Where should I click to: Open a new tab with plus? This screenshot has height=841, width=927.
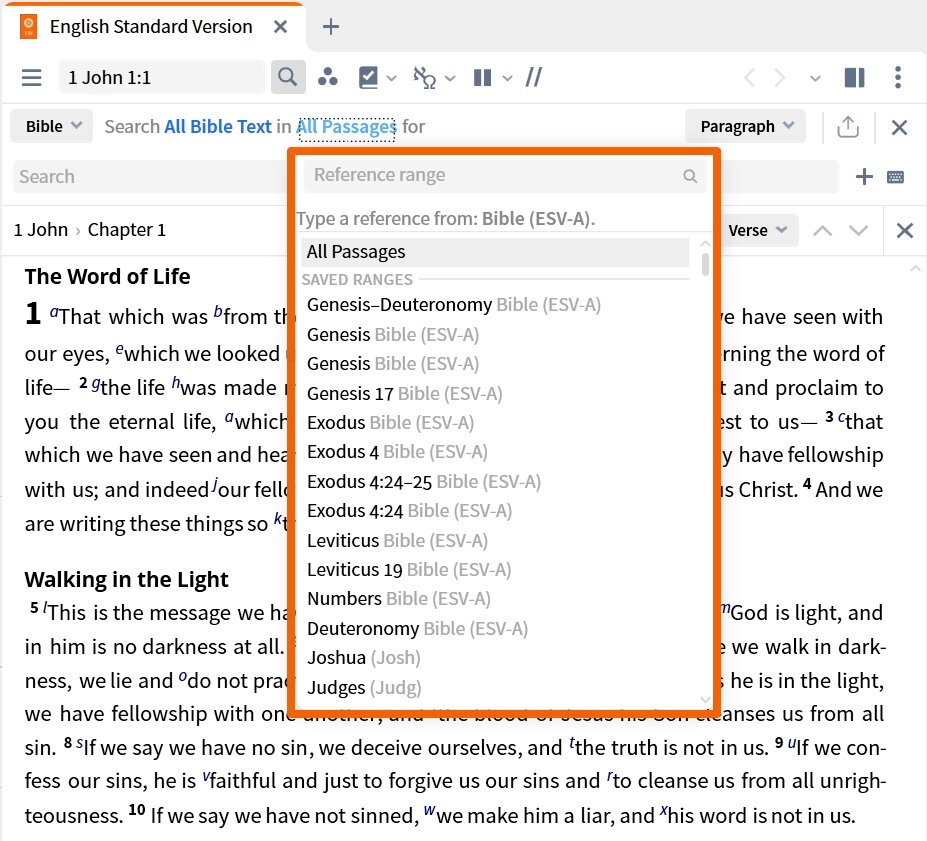pos(331,27)
